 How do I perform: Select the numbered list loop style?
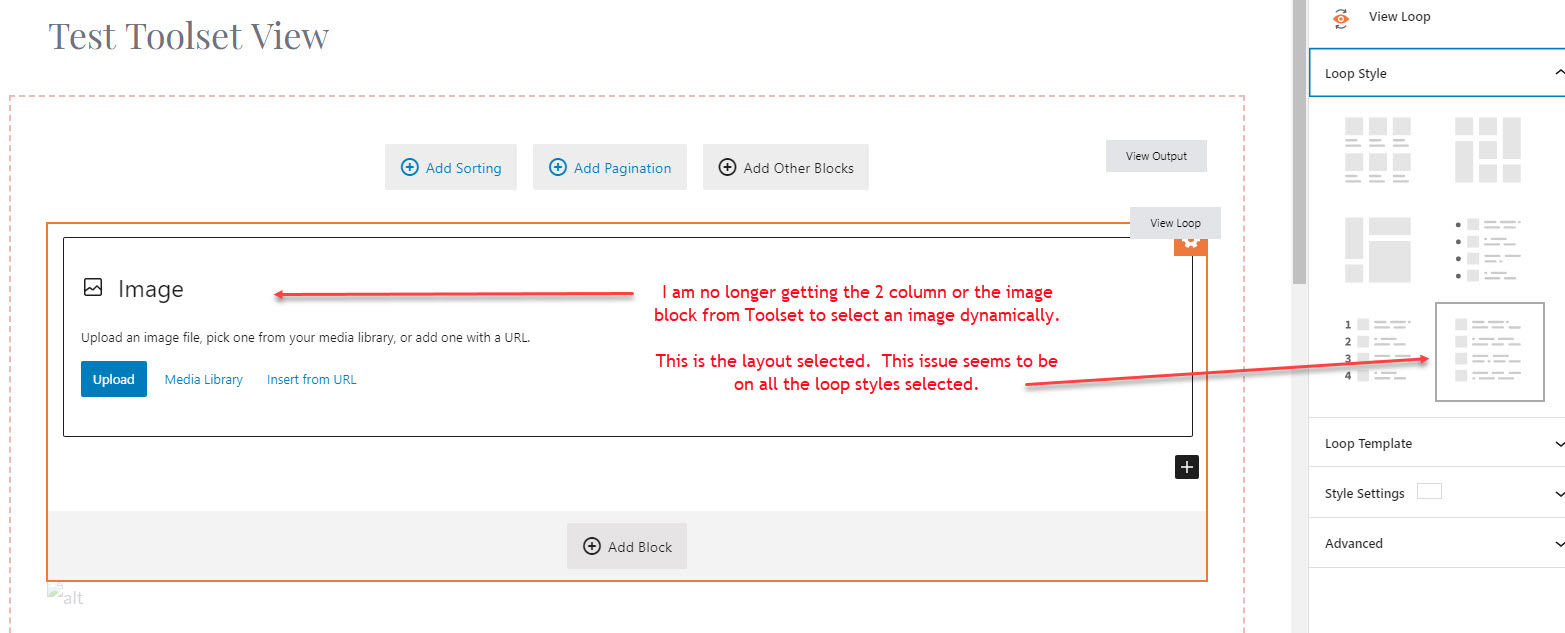pos(1378,350)
